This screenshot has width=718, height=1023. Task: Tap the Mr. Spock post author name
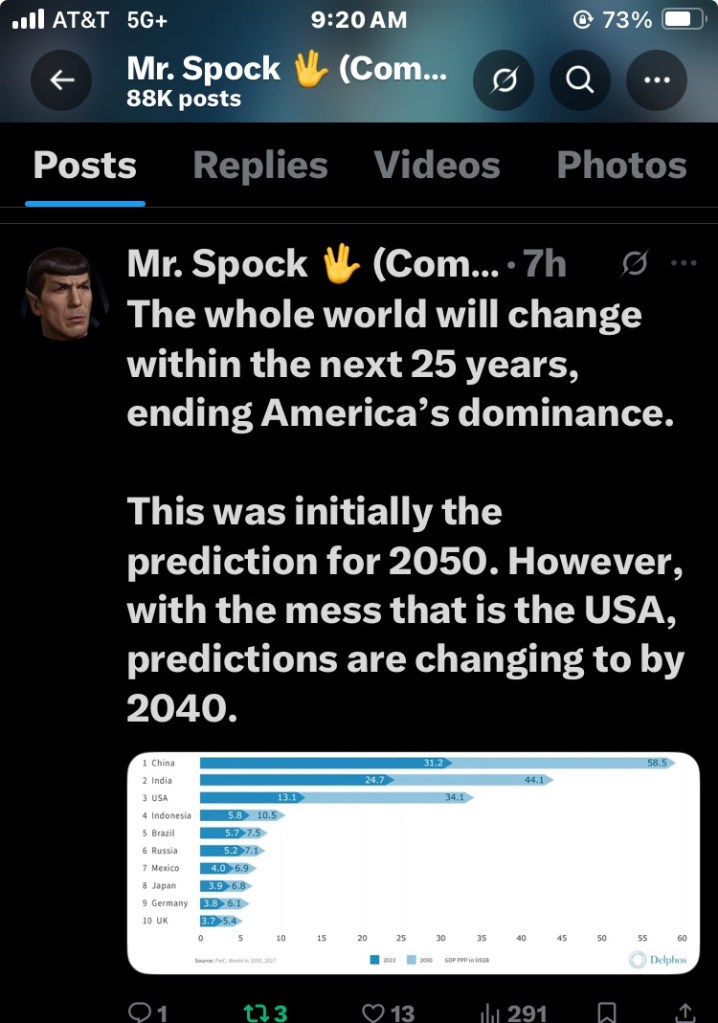218,264
